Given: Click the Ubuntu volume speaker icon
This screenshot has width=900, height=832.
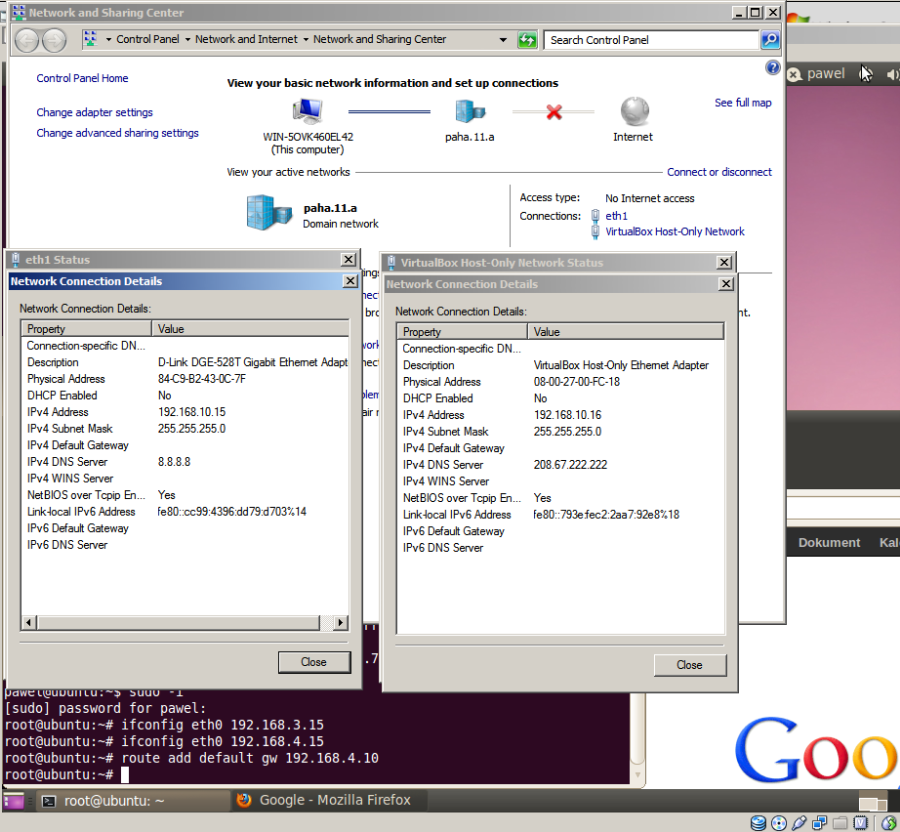Looking at the screenshot, I should point(892,74).
